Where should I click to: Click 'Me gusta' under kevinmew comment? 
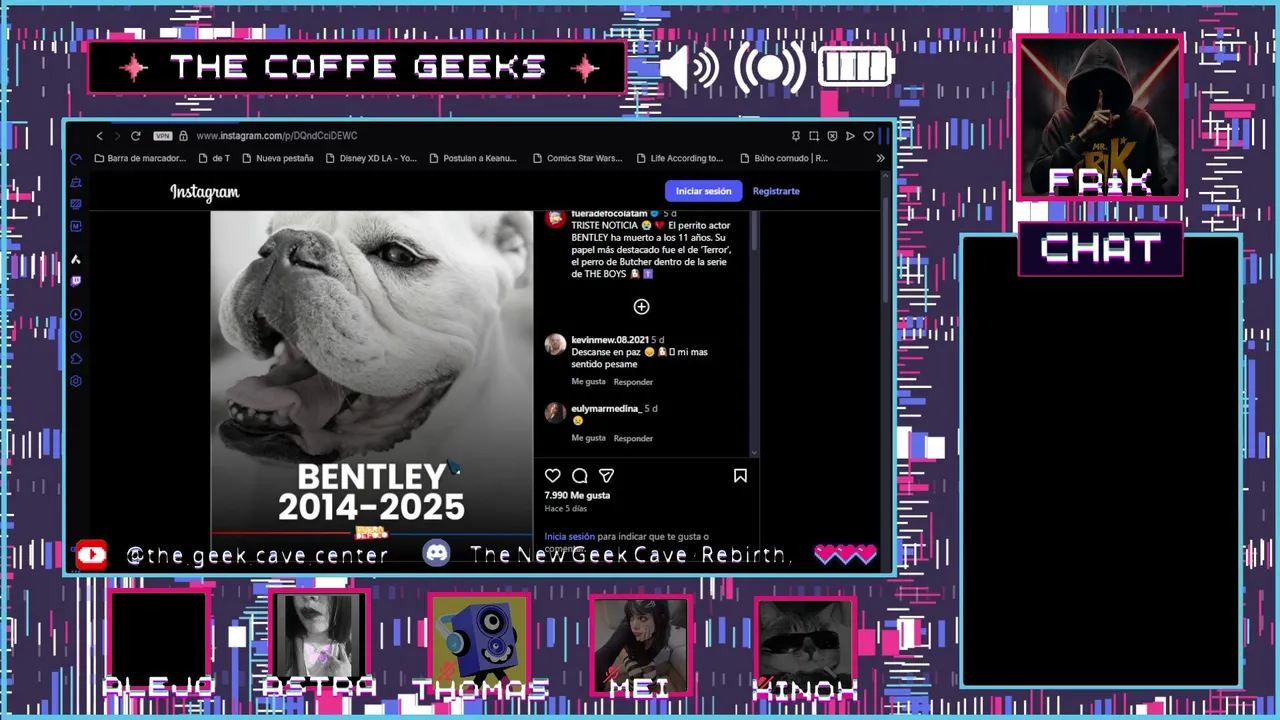click(x=588, y=381)
